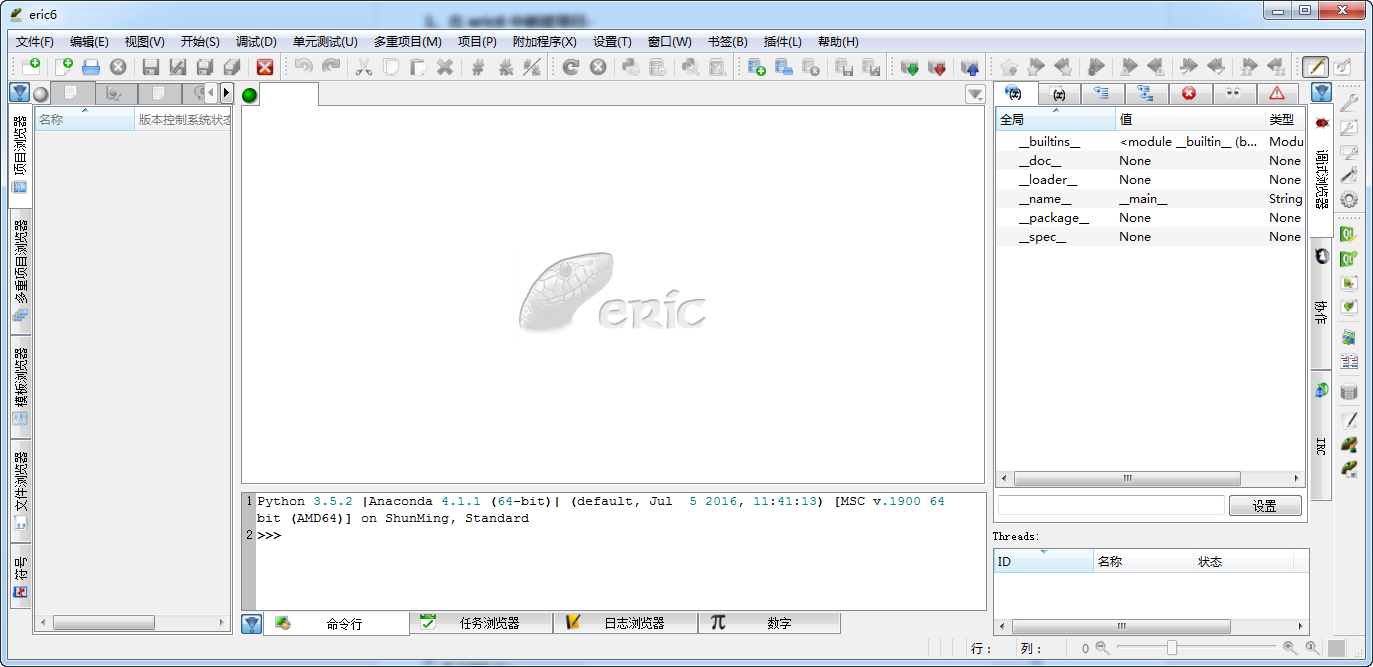Click the topmost wrench icon in right toolbar
The width and height of the screenshot is (1373, 667).
click(x=1348, y=102)
